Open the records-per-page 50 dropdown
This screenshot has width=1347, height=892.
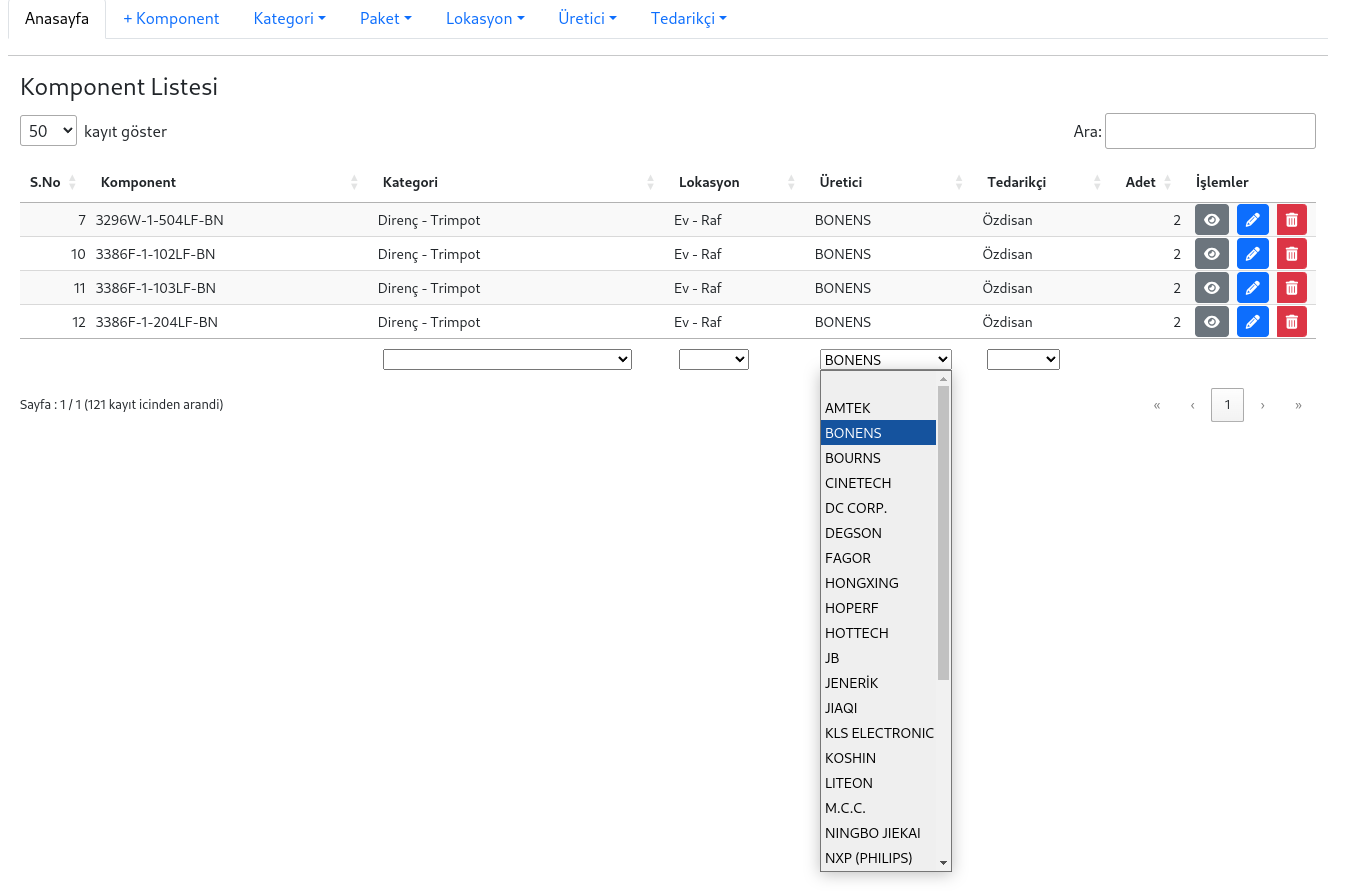(48, 130)
